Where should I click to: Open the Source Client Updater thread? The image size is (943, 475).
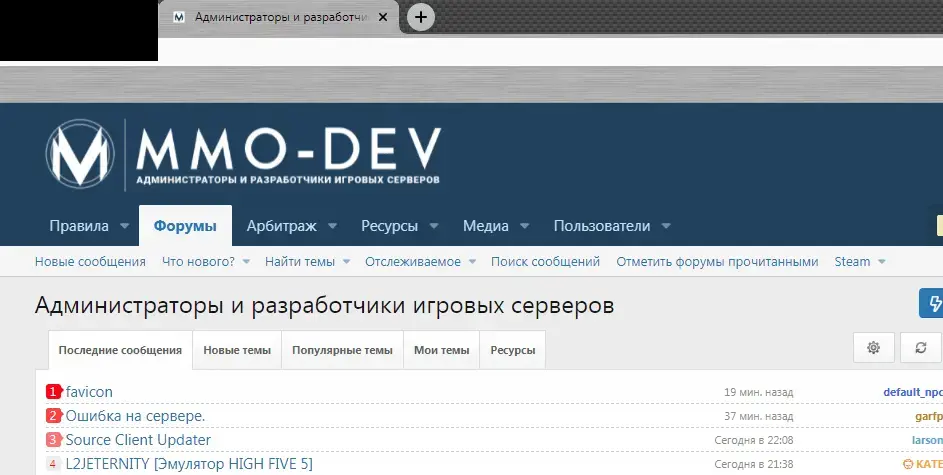click(x=138, y=440)
